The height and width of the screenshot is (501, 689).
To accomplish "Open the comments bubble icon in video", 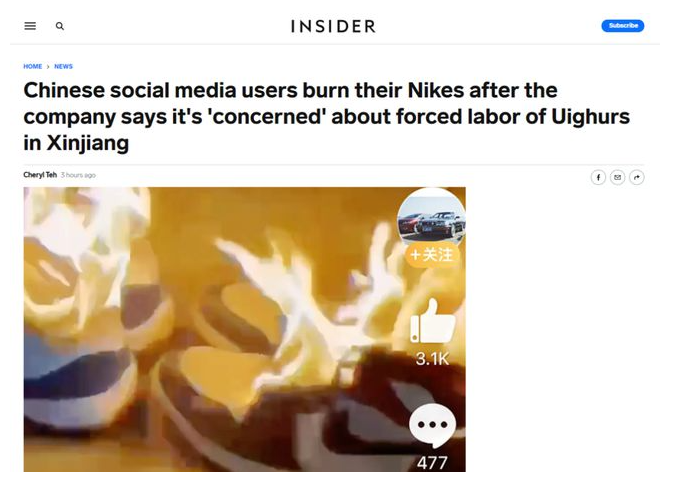I will click(x=432, y=425).
